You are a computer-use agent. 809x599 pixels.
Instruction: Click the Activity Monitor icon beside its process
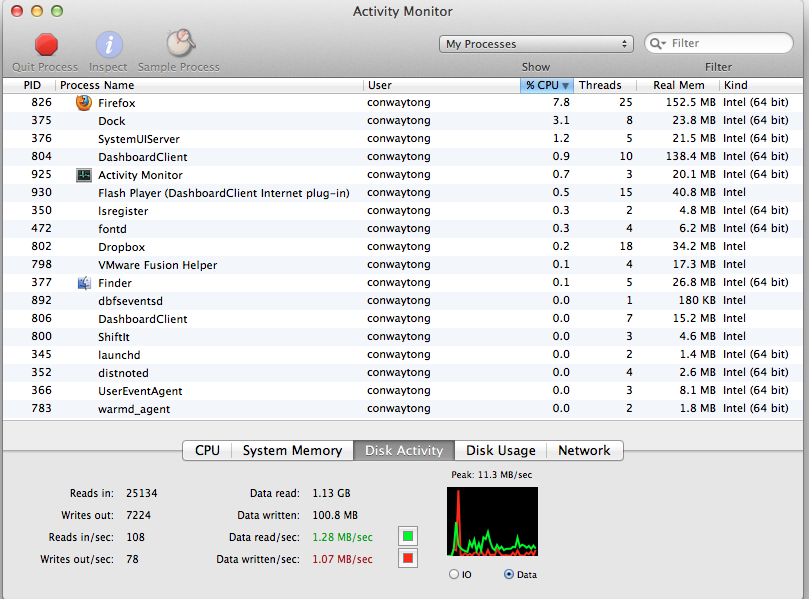pyautogui.click(x=83, y=175)
